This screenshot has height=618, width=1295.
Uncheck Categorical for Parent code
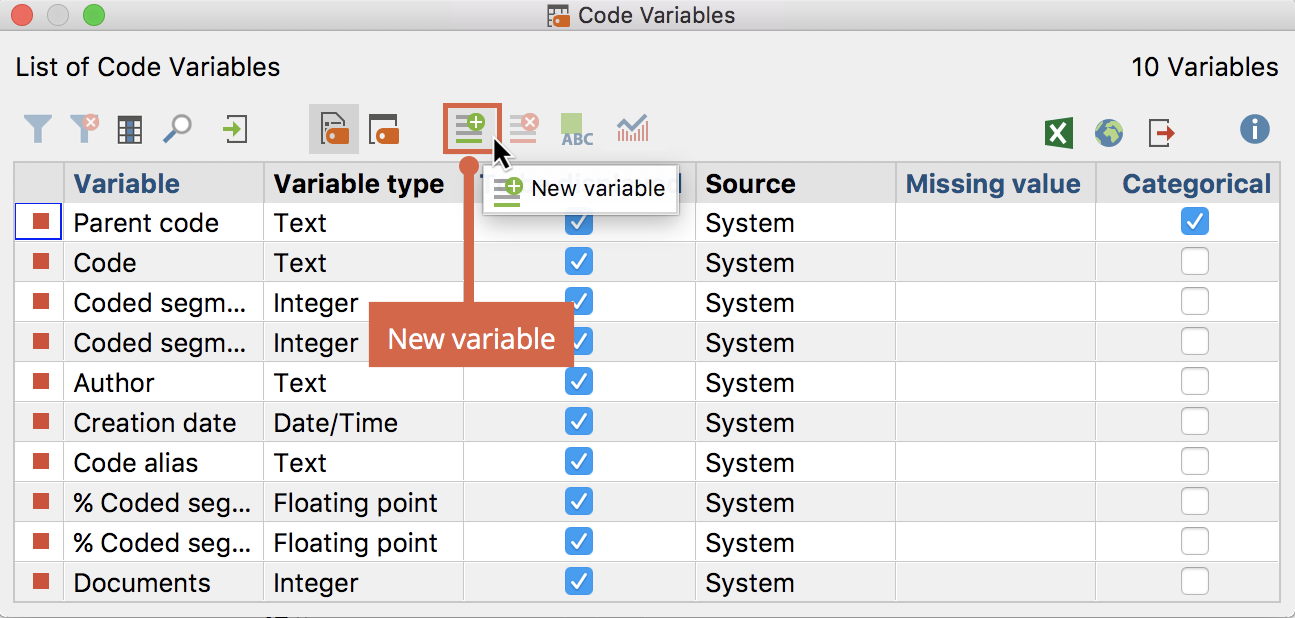(x=1194, y=222)
